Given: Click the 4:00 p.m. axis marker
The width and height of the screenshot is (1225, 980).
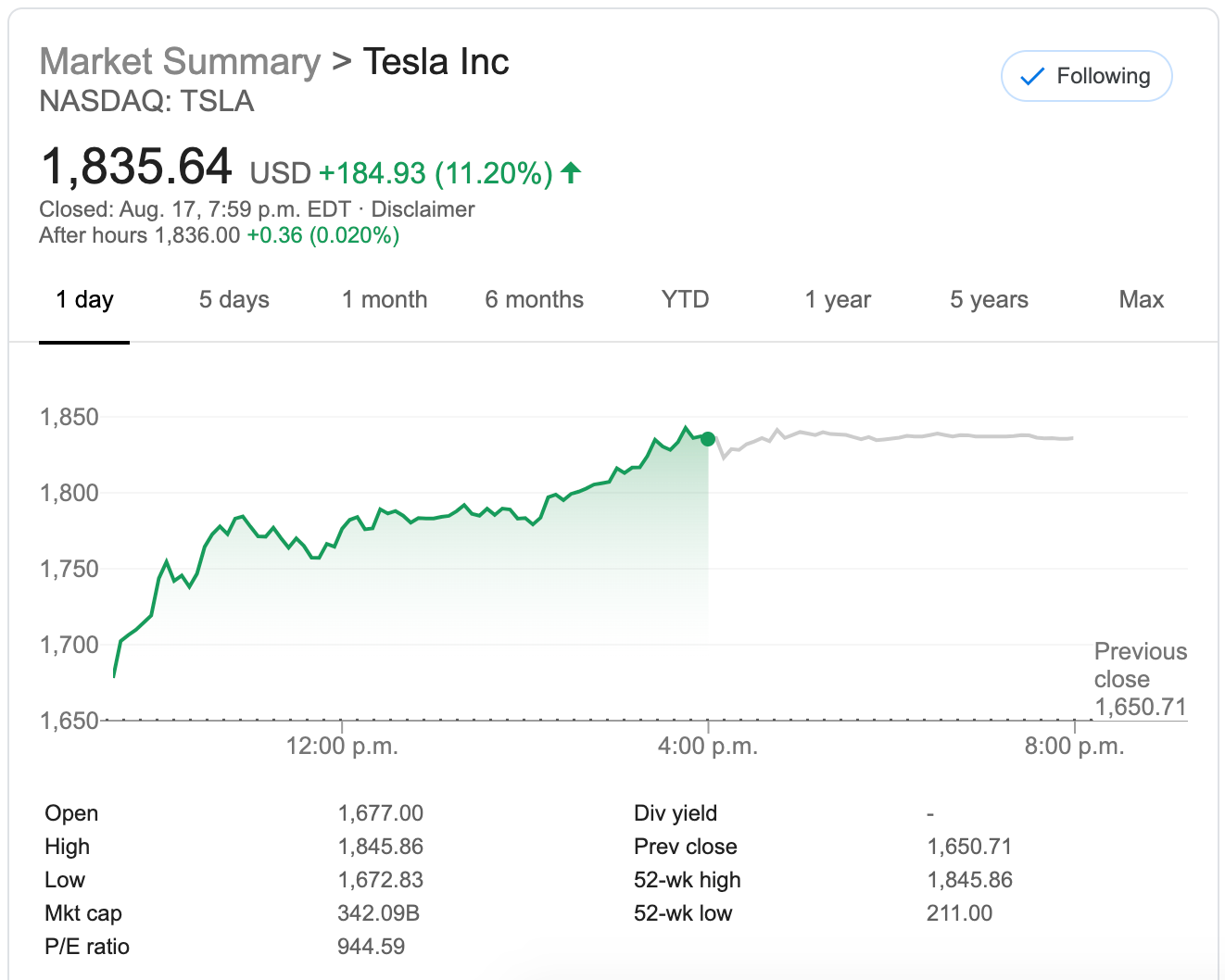Looking at the screenshot, I should (x=708, y=746).
